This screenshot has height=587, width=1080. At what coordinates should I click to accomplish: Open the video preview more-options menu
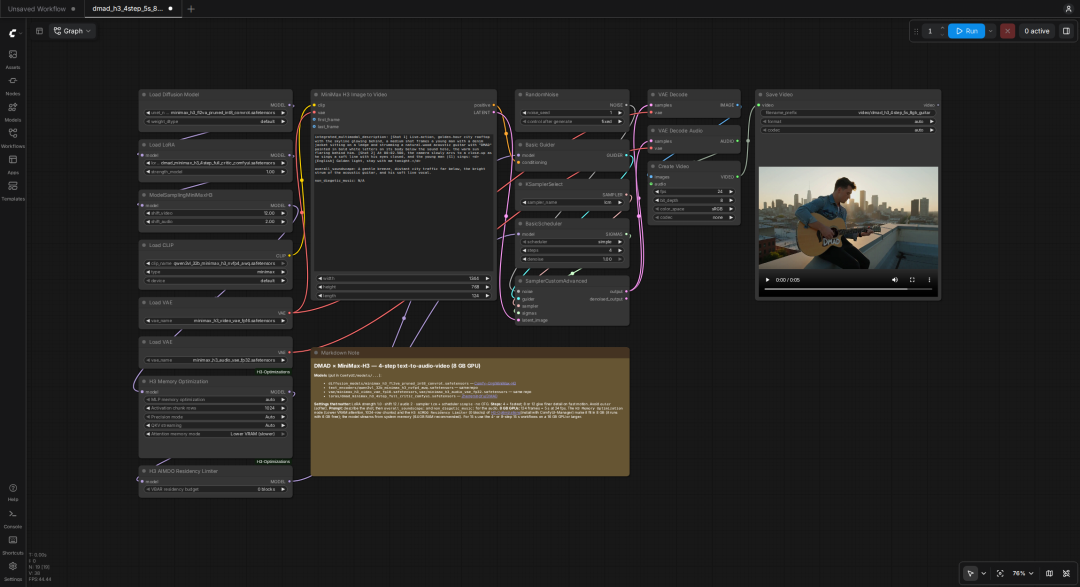point(929,280)
